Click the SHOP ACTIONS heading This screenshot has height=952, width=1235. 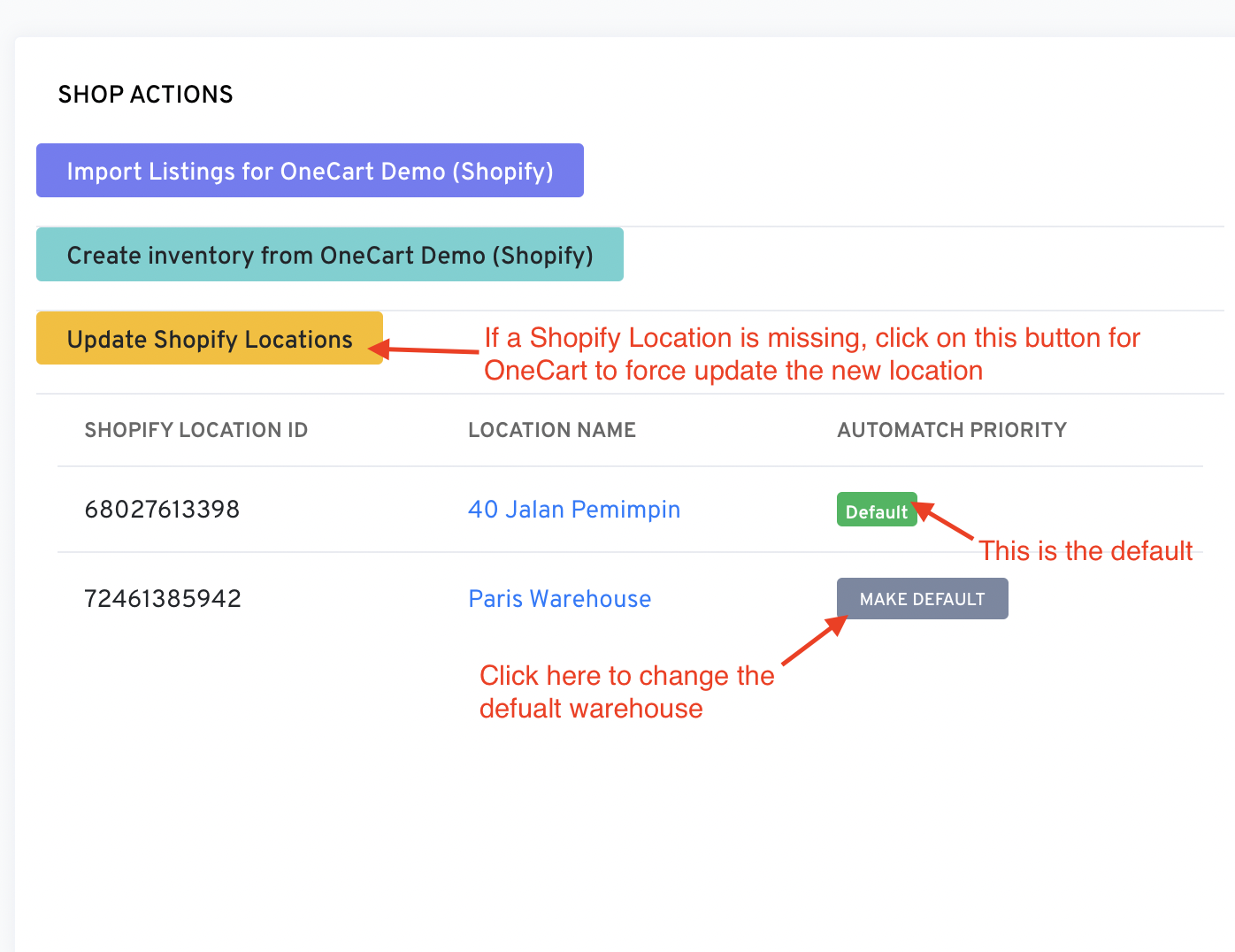pyautogui.click(x=145, y=95)
